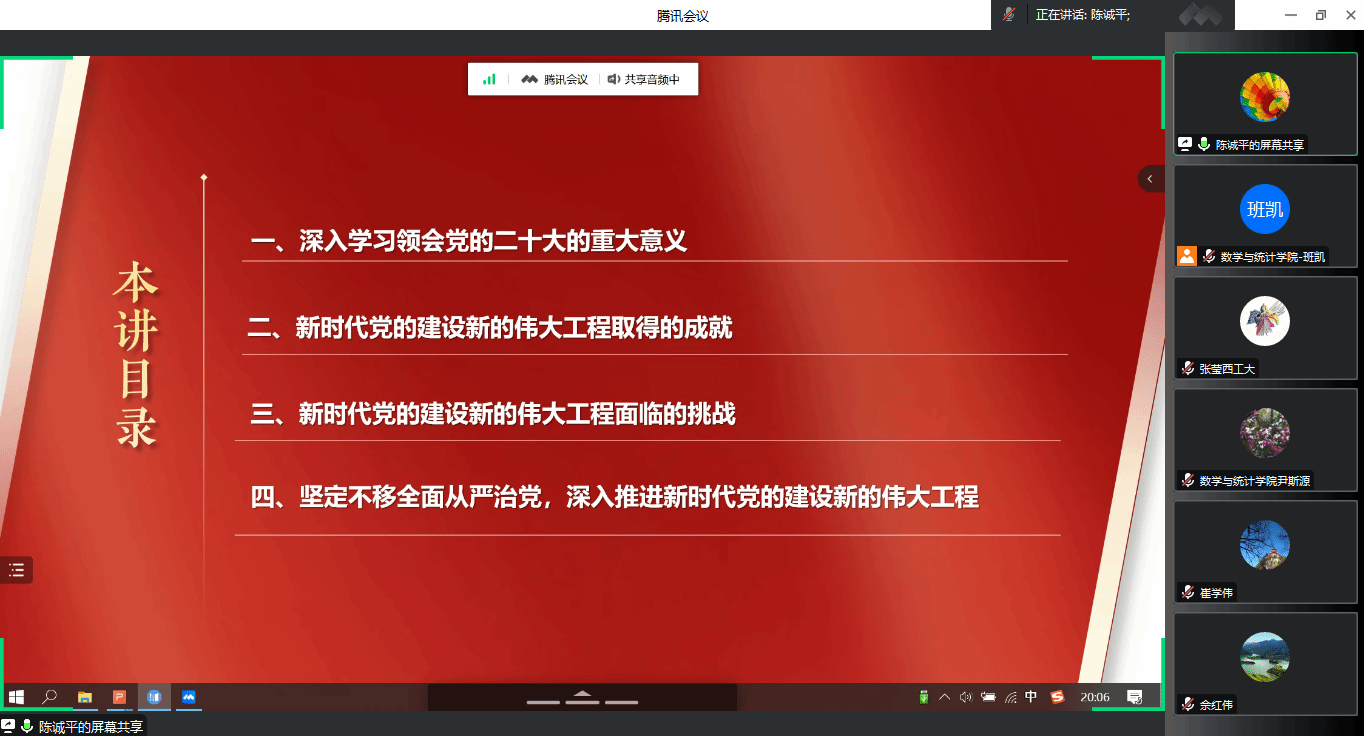
Task: Expand the system tray hidden icons arrow
Action: 944,697
